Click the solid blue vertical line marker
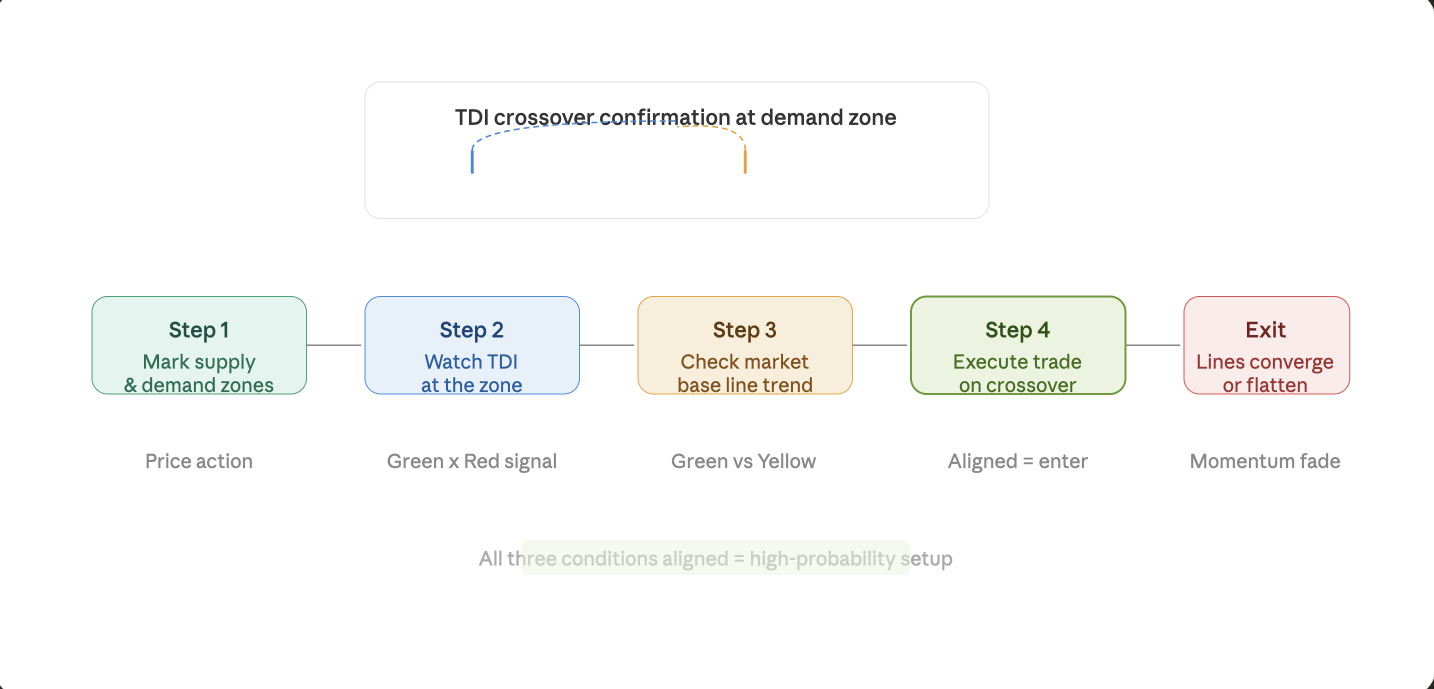1434x689 pixels. (472, 161)
